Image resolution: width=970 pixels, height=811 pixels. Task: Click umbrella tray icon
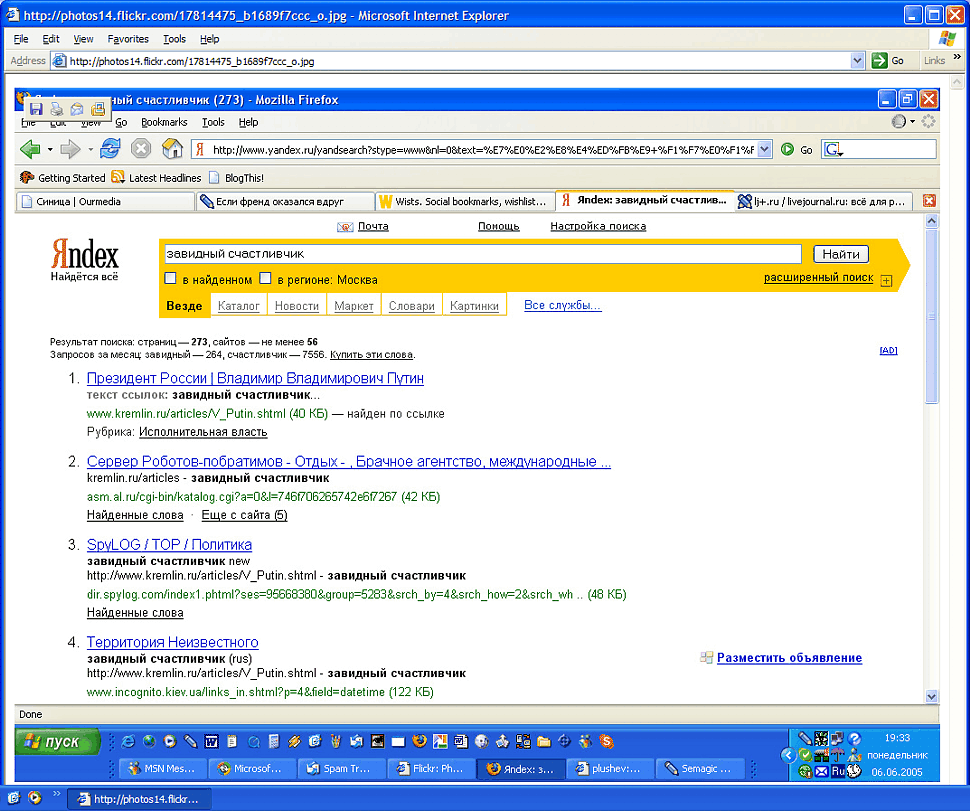point(838,755)
